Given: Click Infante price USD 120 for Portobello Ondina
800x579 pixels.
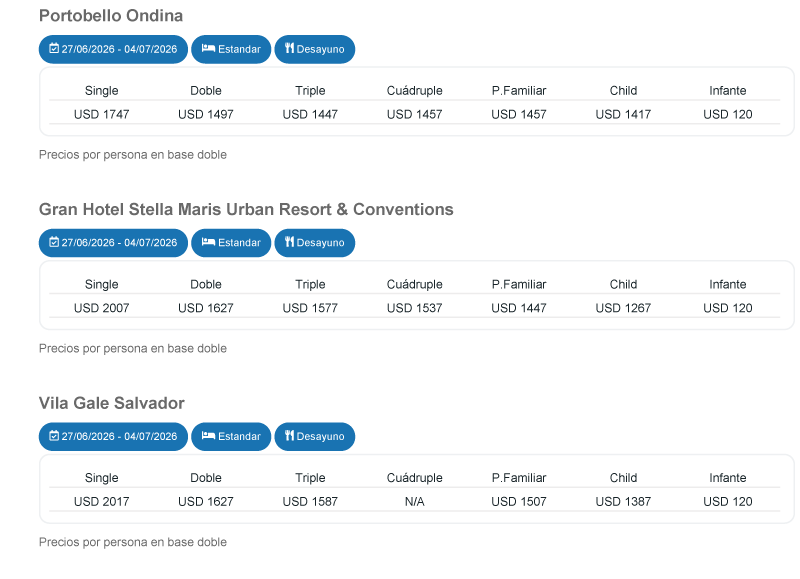Looking at the screenshot, I should point(727,115).
